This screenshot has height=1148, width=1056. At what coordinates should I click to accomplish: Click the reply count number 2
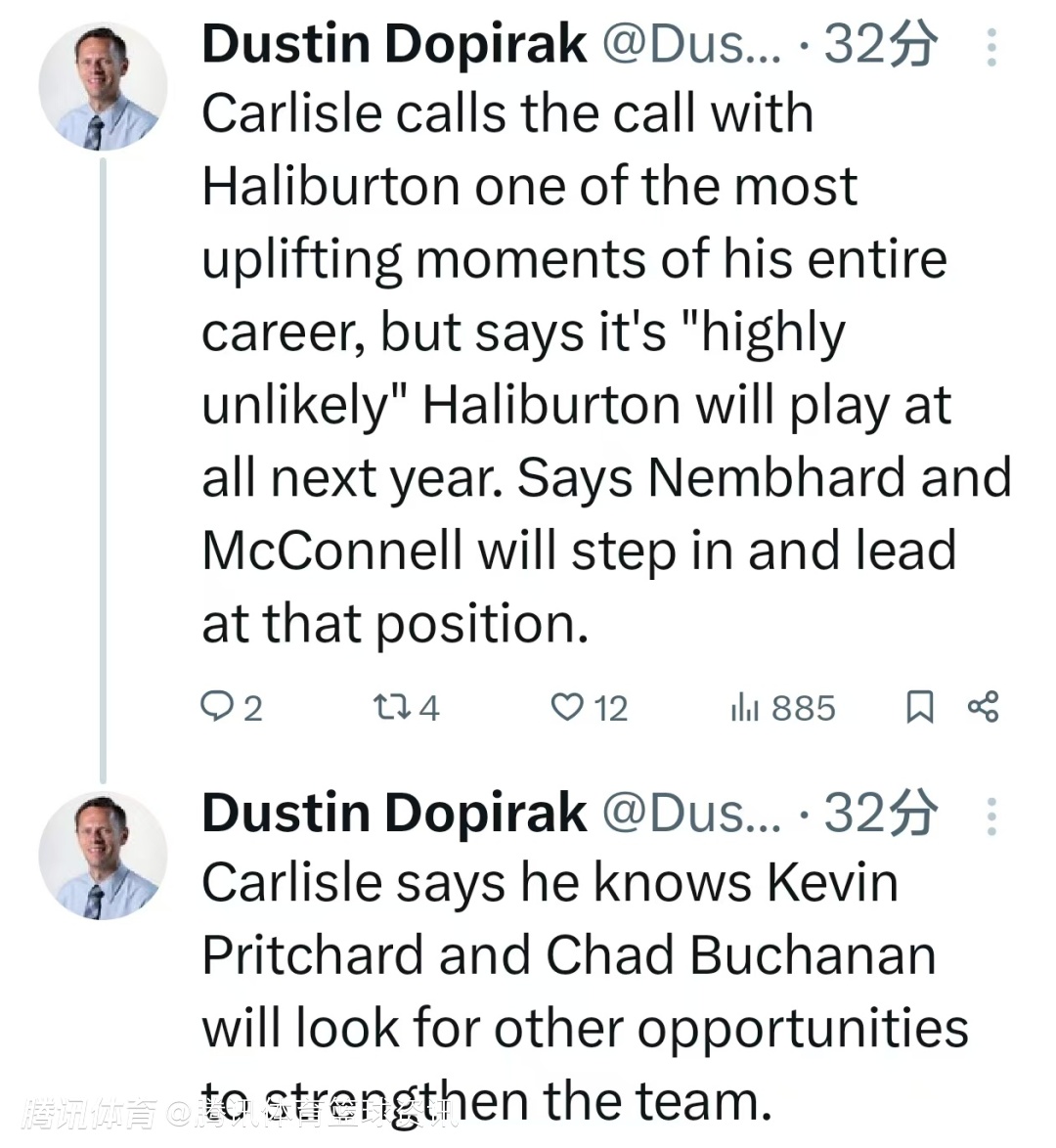[x=252, y=708]
